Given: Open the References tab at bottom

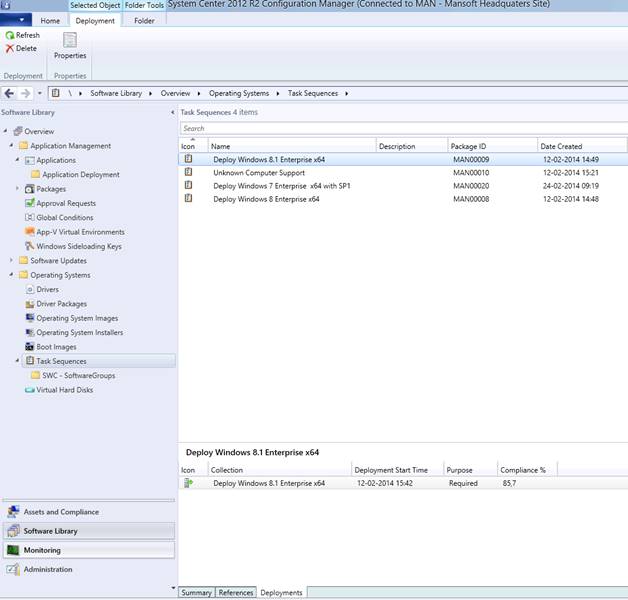Looking at the screenshot, I should pyautogui.click(x=236, y=593).
